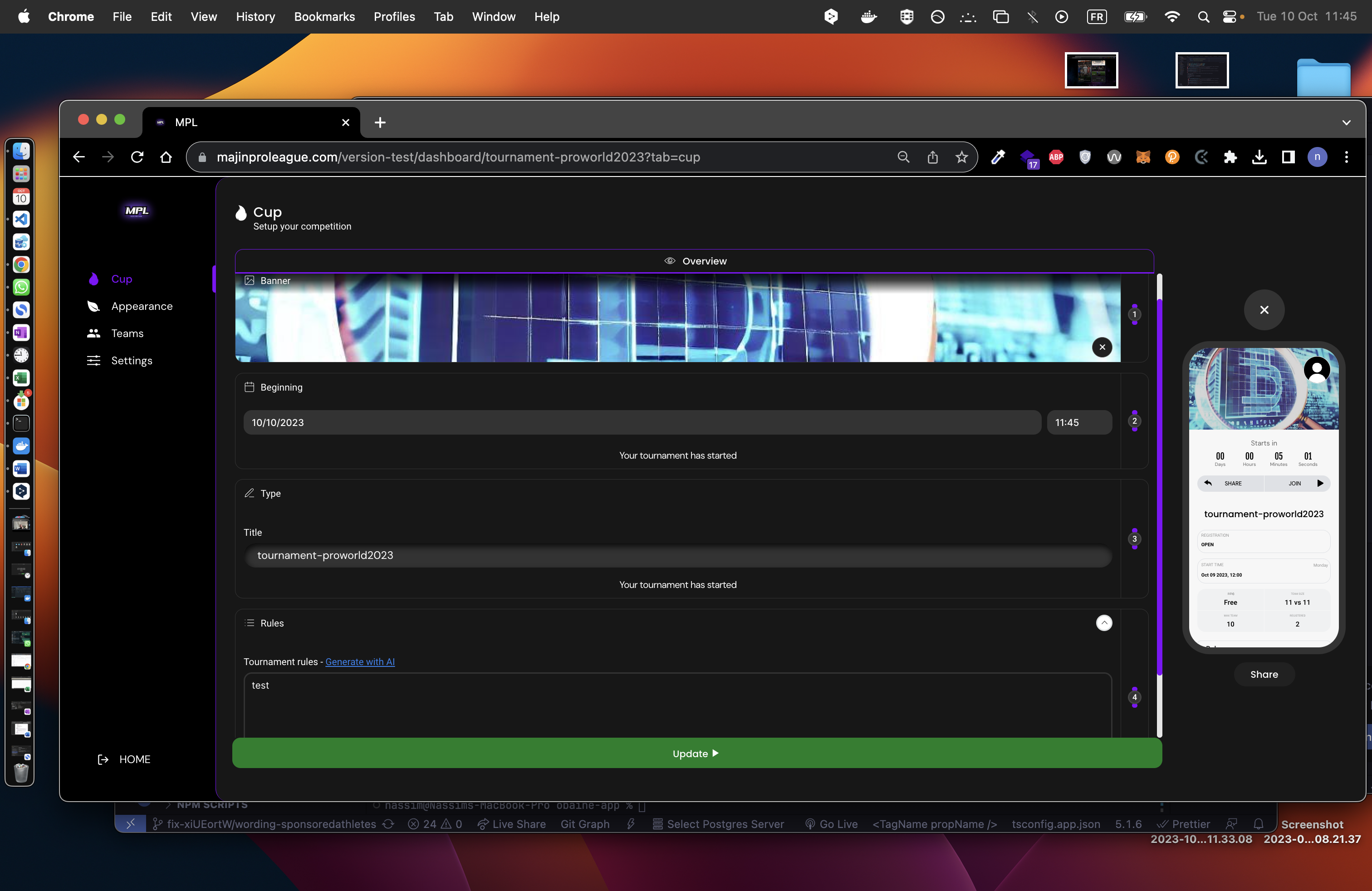Screen dimensions: 1372x891
Task: Click the HOME logout link
Action: pos(124,759)
